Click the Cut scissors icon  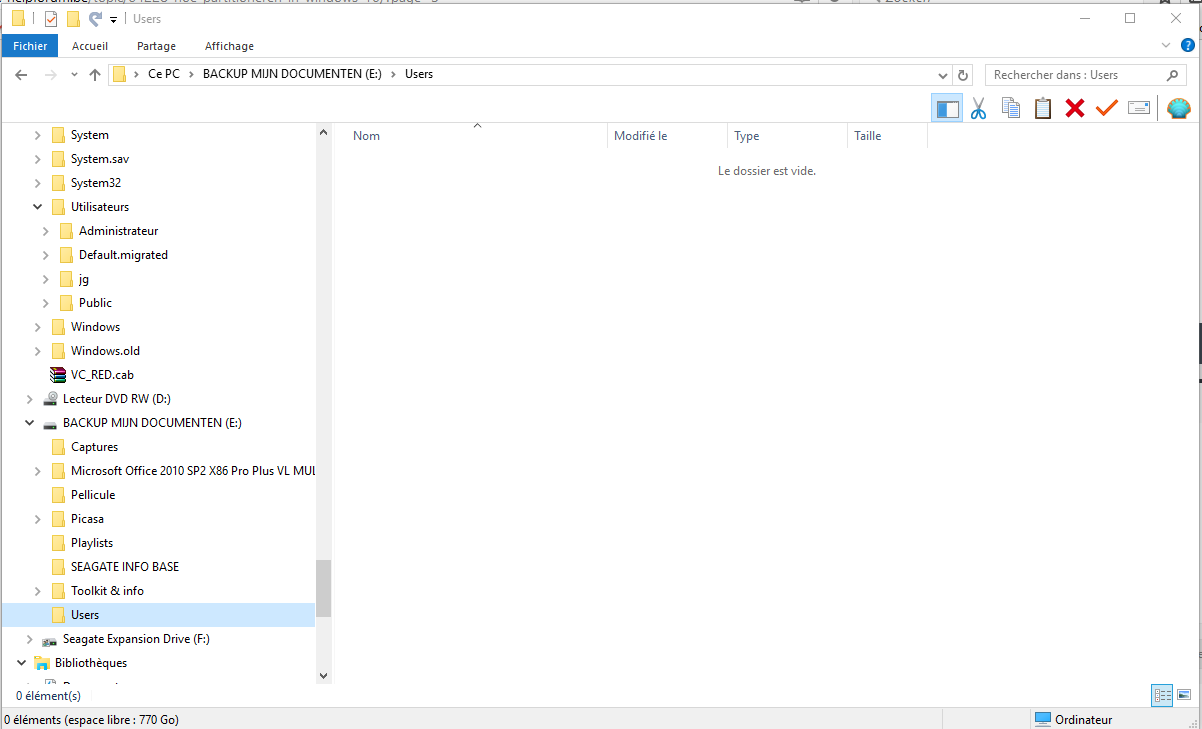[x=978, y=108]
